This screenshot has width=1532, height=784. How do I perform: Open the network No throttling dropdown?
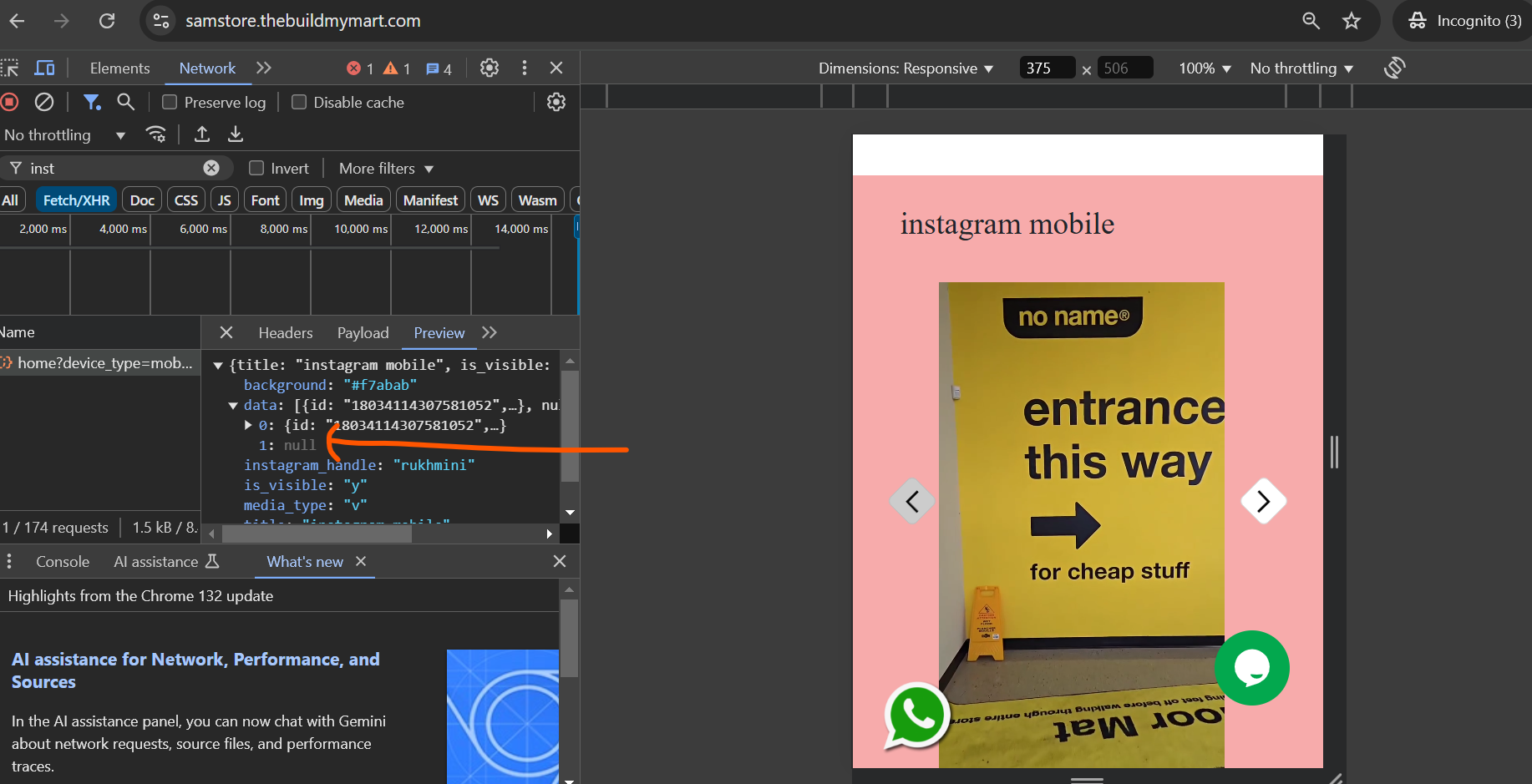[64, 135]
